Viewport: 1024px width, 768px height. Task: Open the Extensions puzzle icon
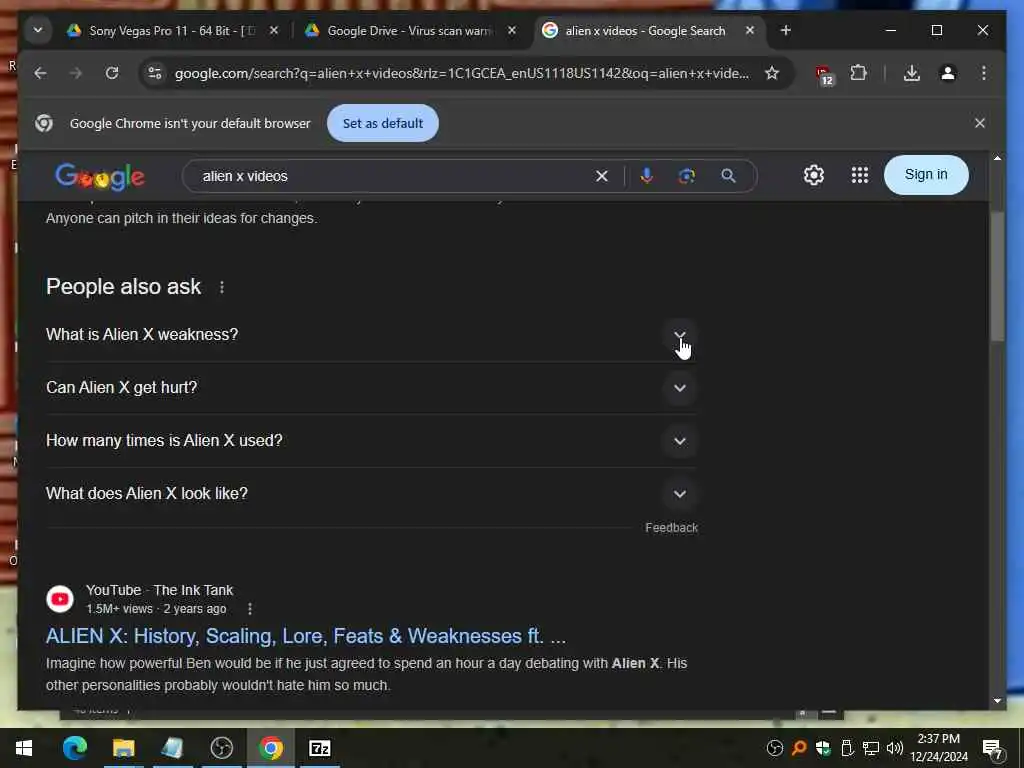tap(858, 73)
